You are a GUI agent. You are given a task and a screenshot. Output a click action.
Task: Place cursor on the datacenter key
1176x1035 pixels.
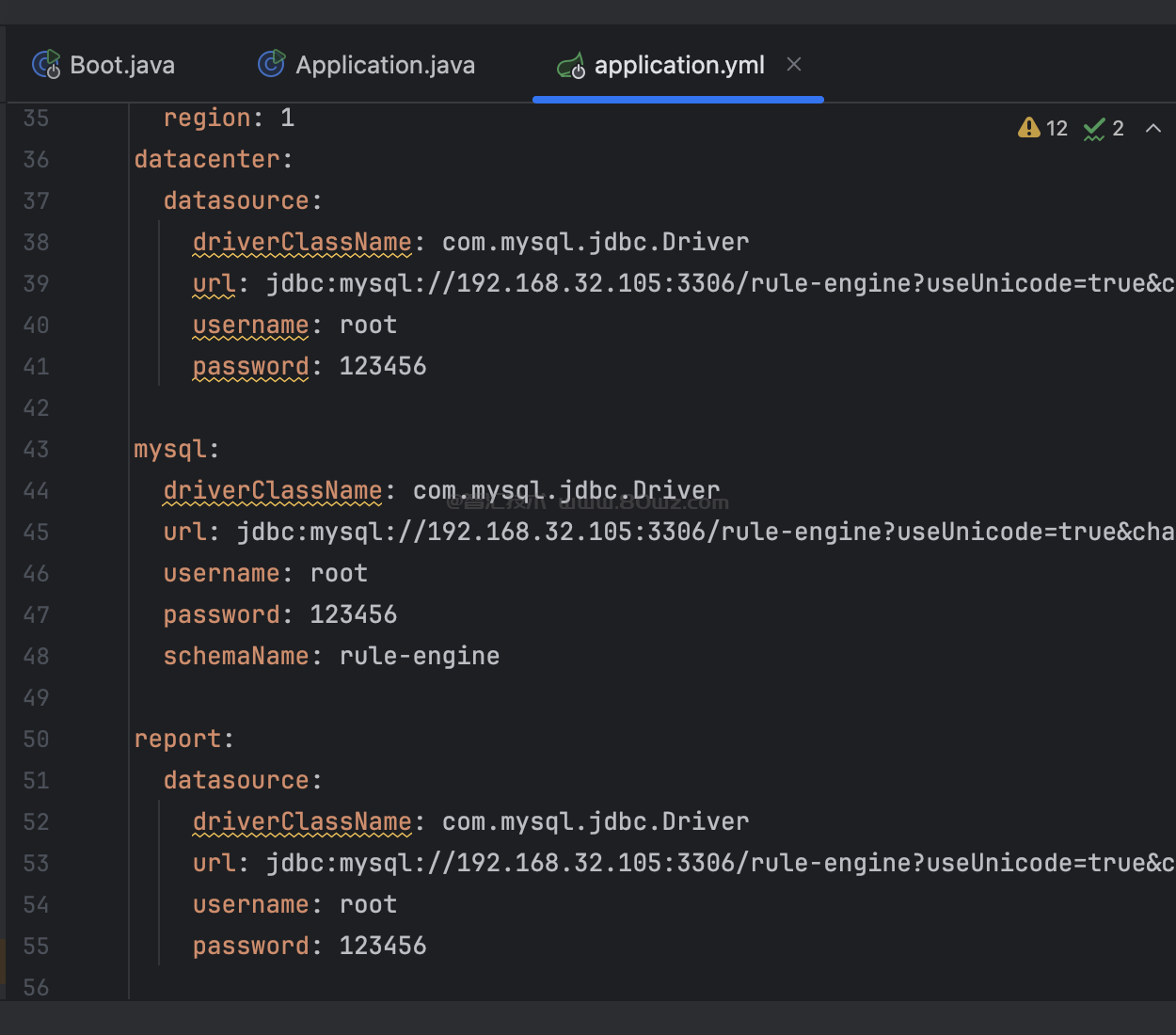[x=207, y=159]
